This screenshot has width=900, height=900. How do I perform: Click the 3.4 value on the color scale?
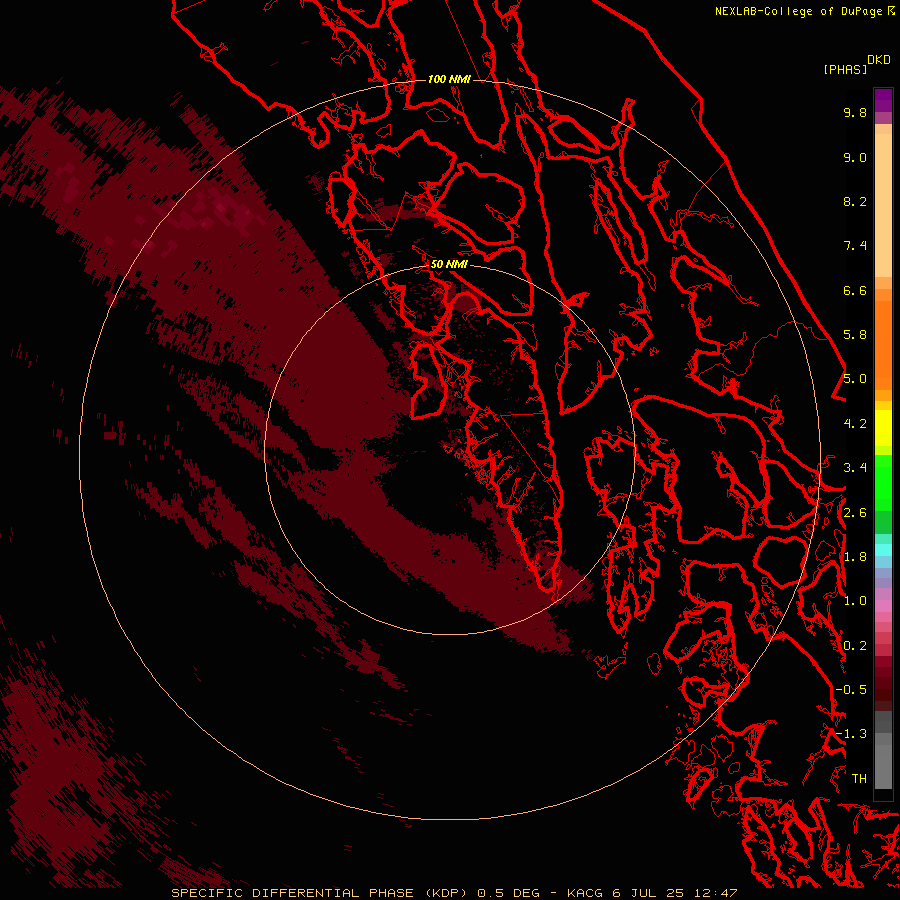point(855,468)
